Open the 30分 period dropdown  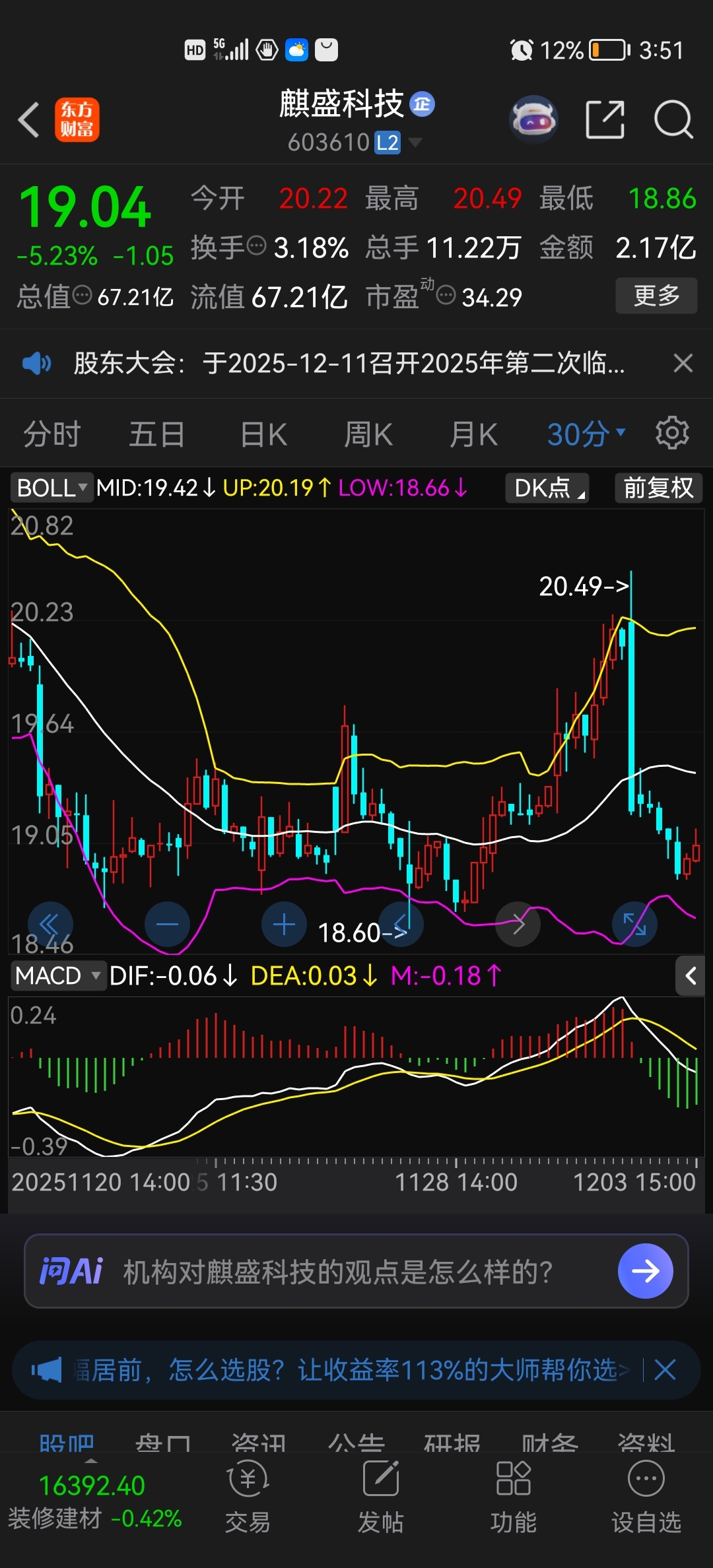[x=586, y=434]
